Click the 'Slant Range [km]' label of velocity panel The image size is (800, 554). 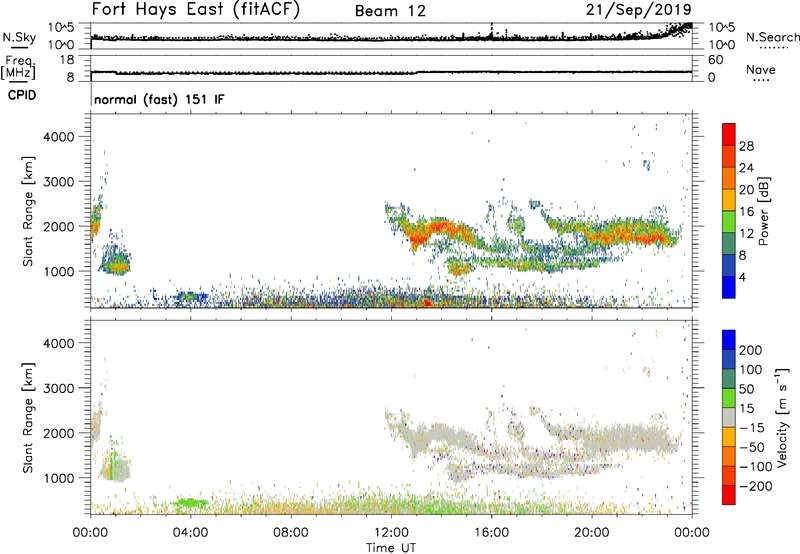coord(28,417)
